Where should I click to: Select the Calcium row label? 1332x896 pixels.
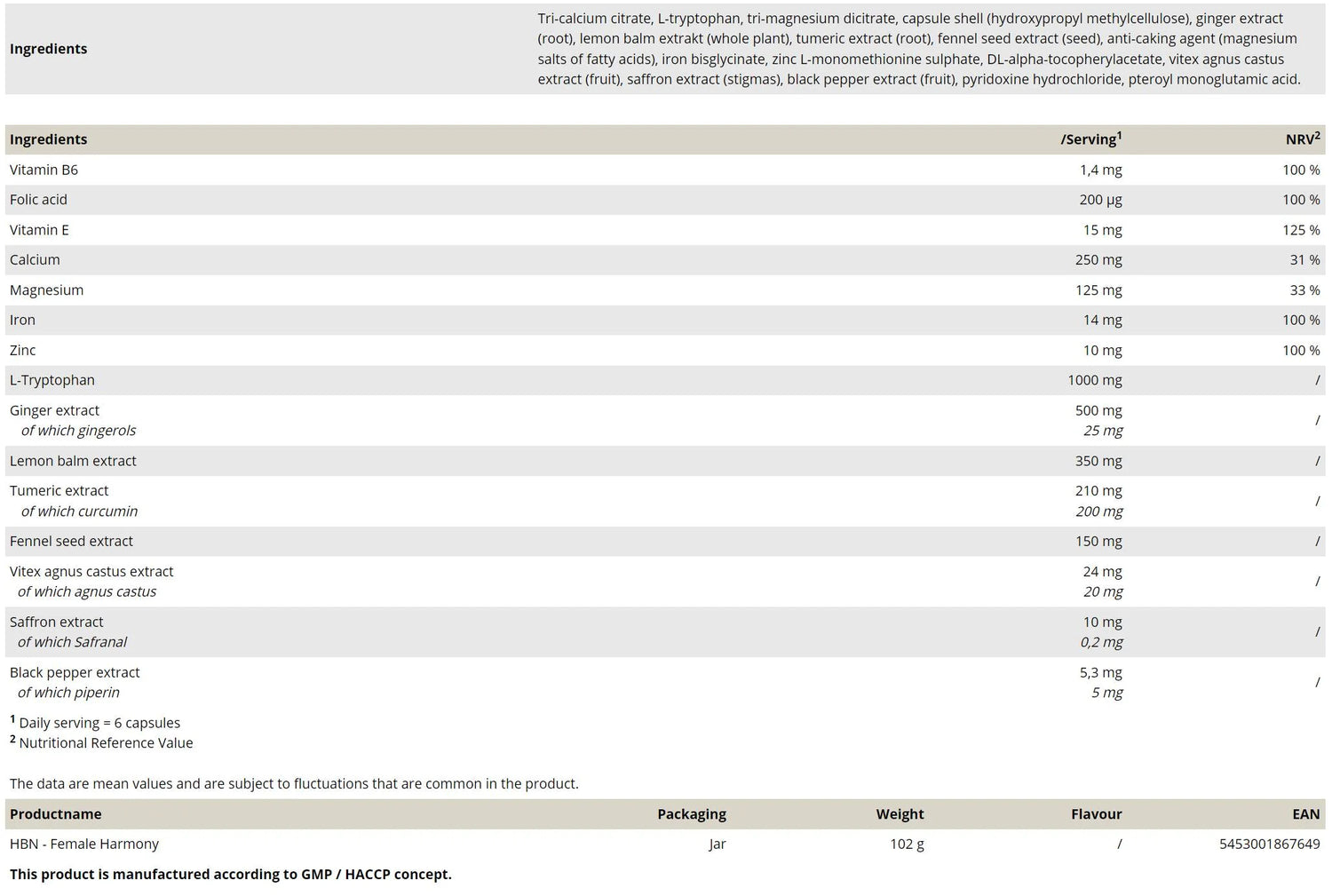point(35,260)
